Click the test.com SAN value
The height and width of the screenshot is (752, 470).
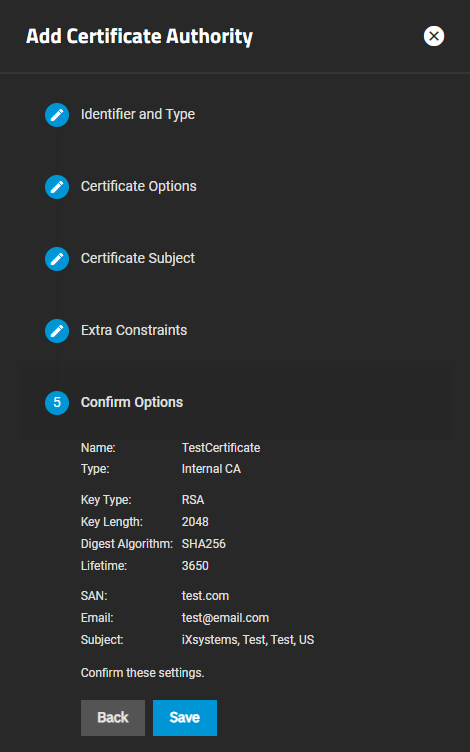pyautogui.click(x=205, y=596)
